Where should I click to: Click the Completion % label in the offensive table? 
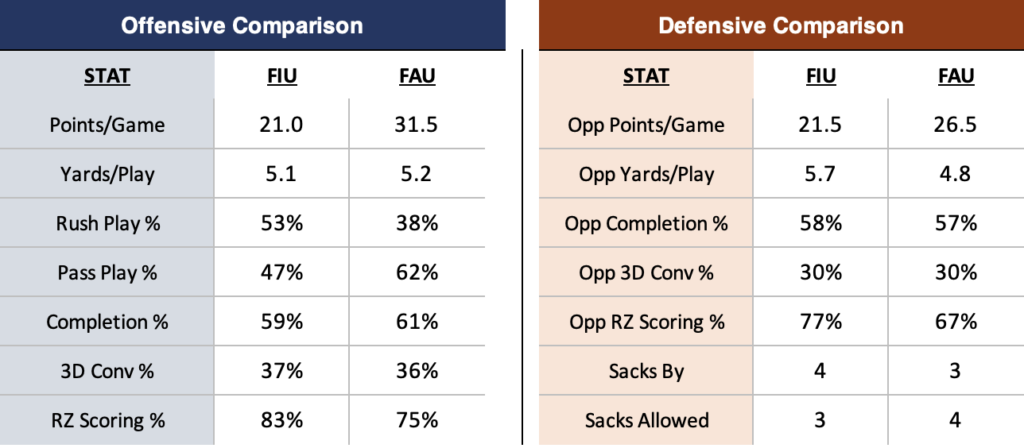click(106, 321)
